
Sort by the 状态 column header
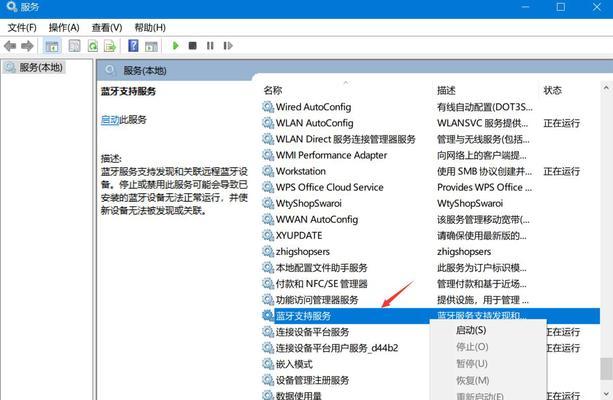pyautogui.click(x=552, y=90)
